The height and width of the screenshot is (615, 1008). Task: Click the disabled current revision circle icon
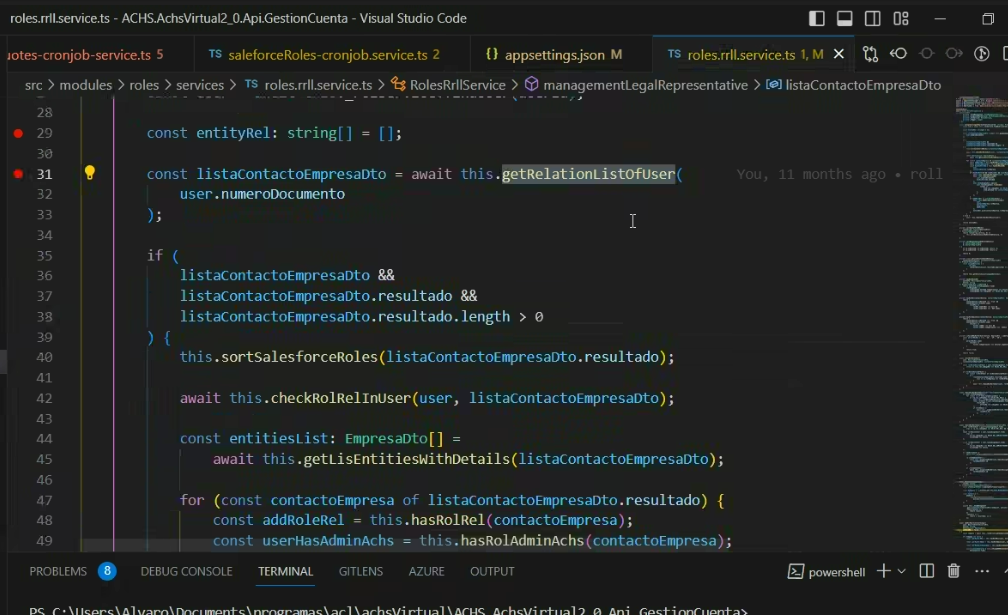tap(926, 54)
